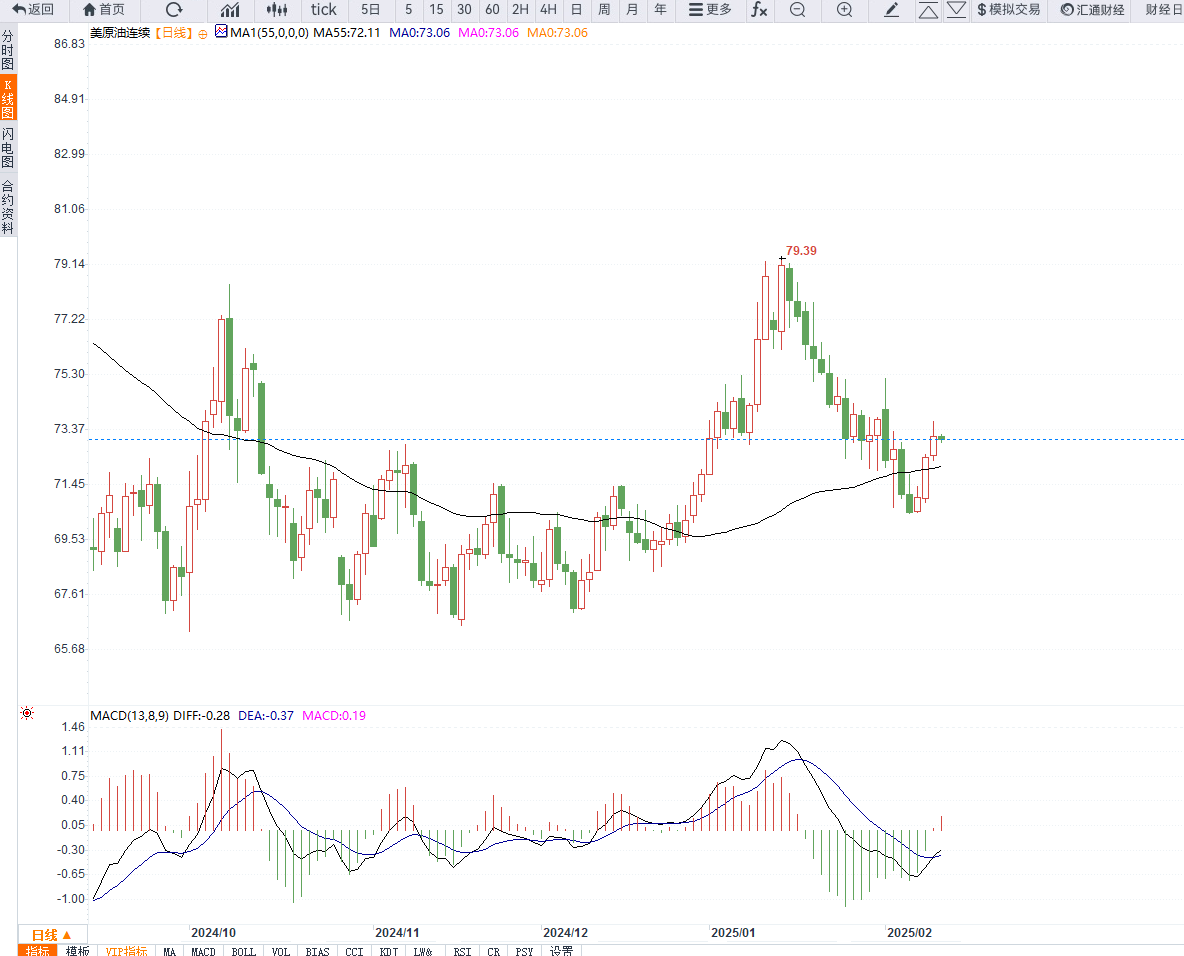Viewport: 1184px width, 956px height.
Task: Open the 更多 more options menu
Action: tap(710, 10)
